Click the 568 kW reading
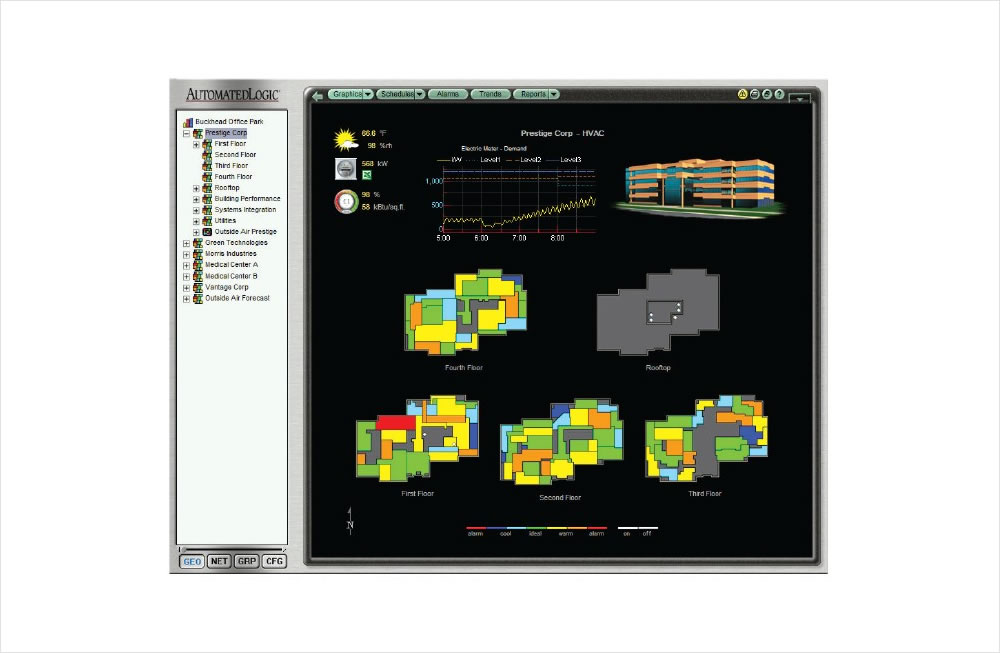This screenshot has width=1000, height=653. (374, 164)
